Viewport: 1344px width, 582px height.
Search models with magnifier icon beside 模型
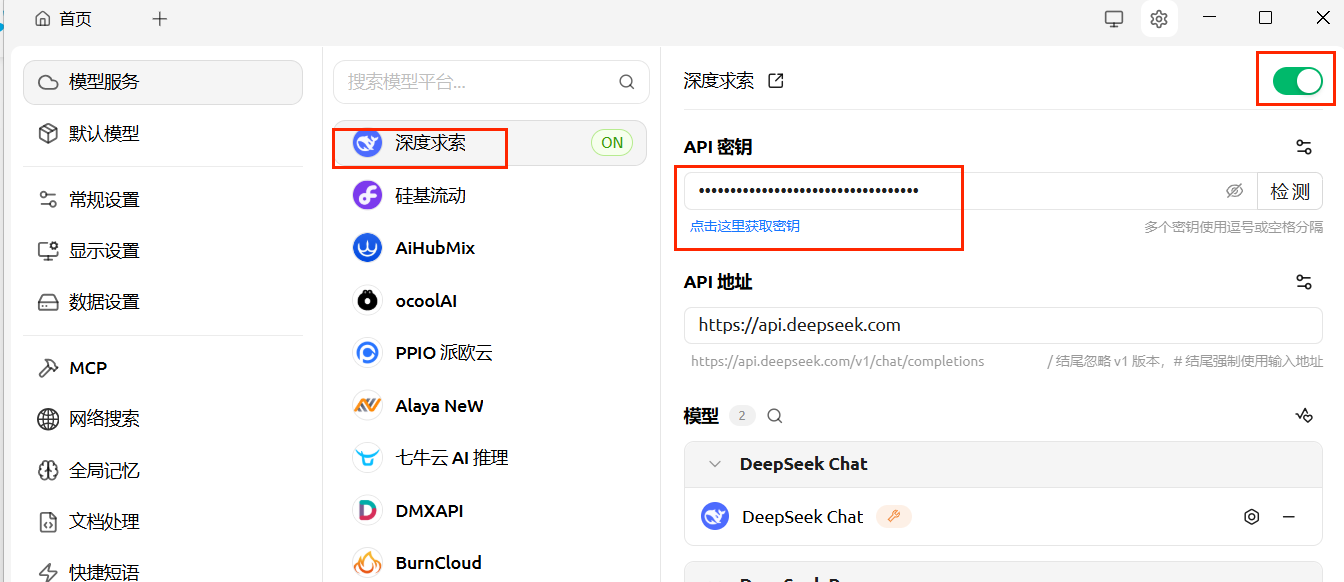pyautogui.click(x=774, y=416)
